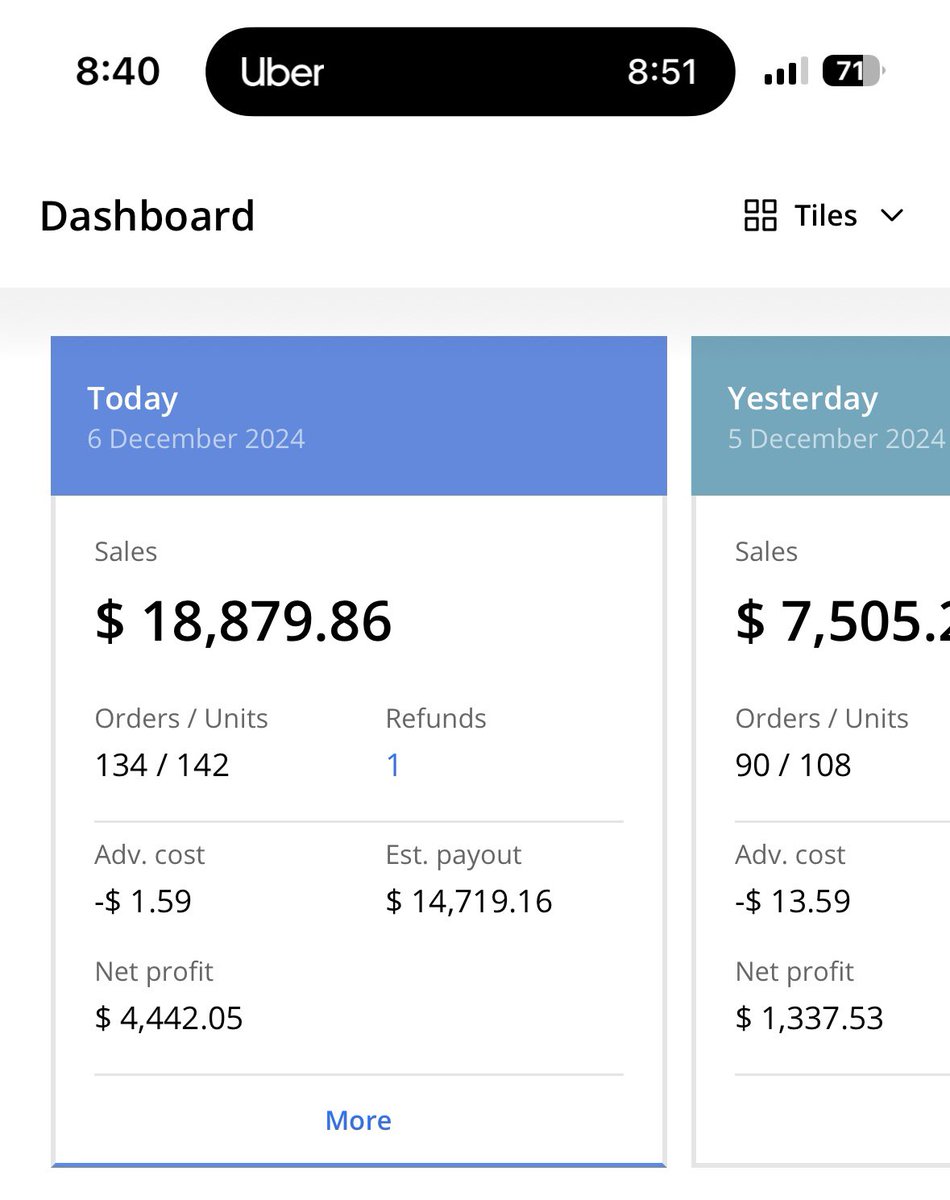Screen dimensions: 950x1200
Task: Select the Yesterday tile header
Action: 821,416
